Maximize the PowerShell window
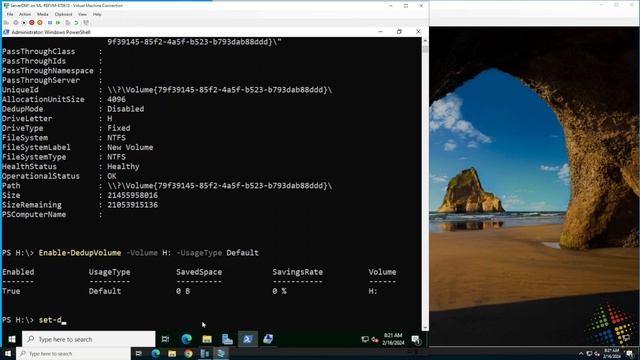The width and height of the screenshot is (640, 360). coord(399,32)
